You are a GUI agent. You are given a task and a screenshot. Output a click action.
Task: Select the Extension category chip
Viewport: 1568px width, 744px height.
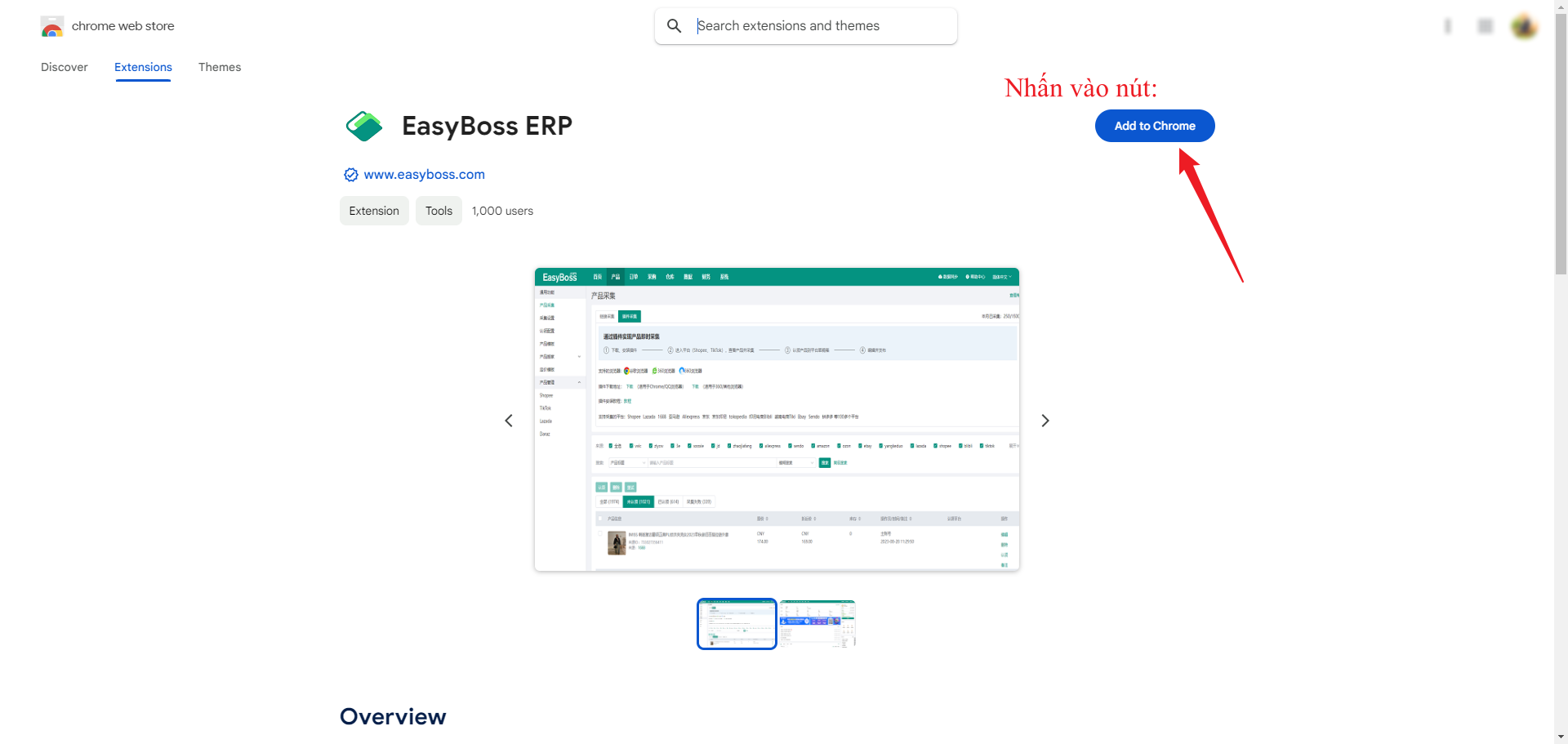[374, 211]
